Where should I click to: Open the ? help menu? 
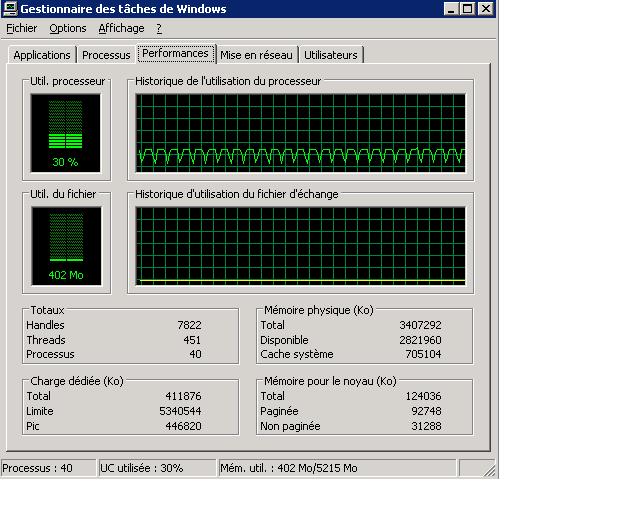pyautogui.click(x=159, y=29)
